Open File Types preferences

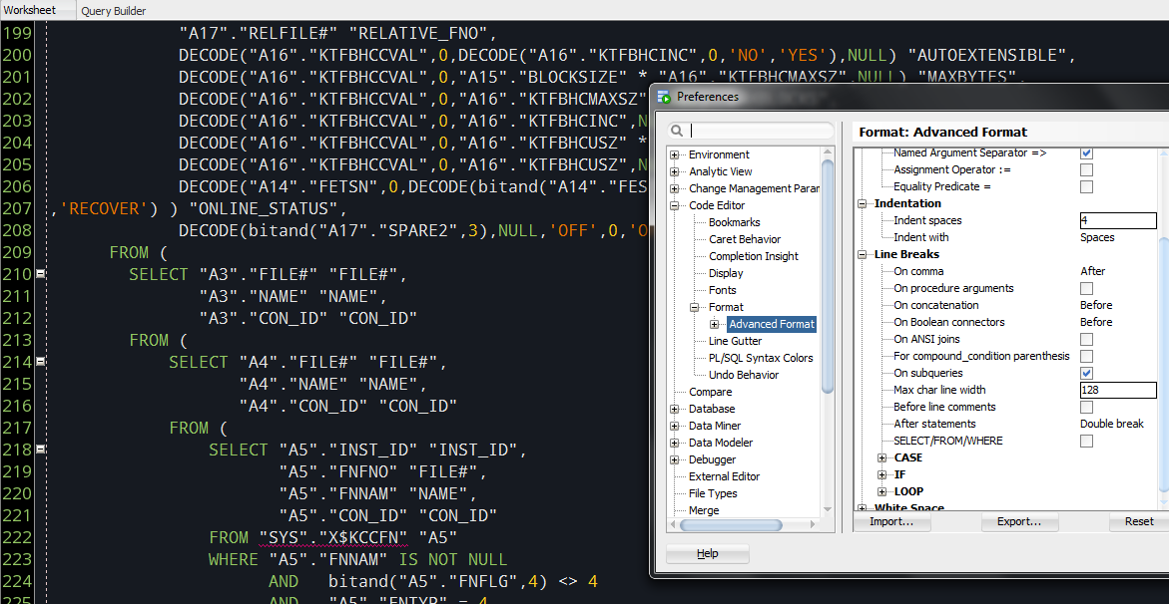[x=713, y=494]
